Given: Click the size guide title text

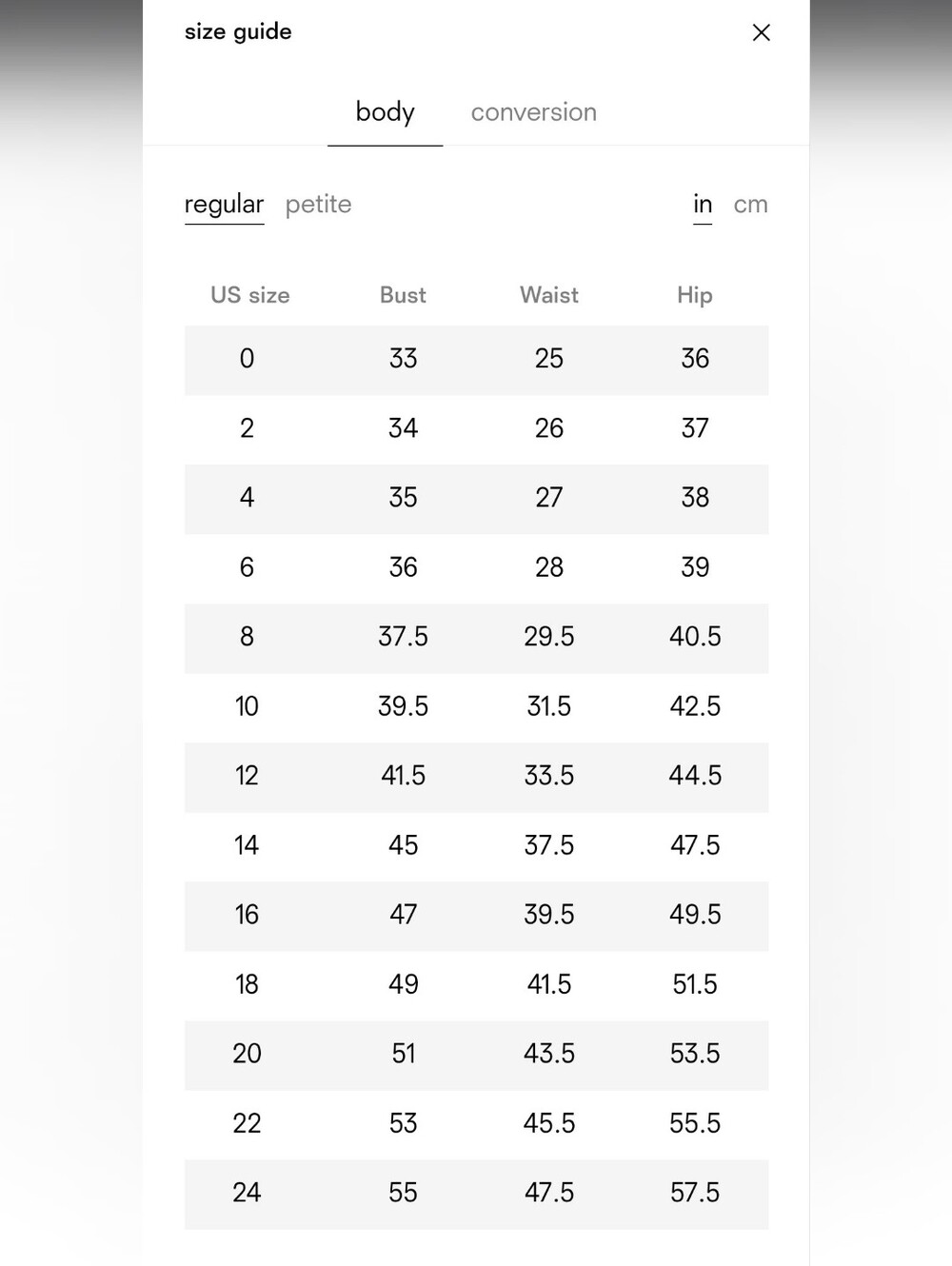Looking at the screenshot, I should tap(238, 31).
